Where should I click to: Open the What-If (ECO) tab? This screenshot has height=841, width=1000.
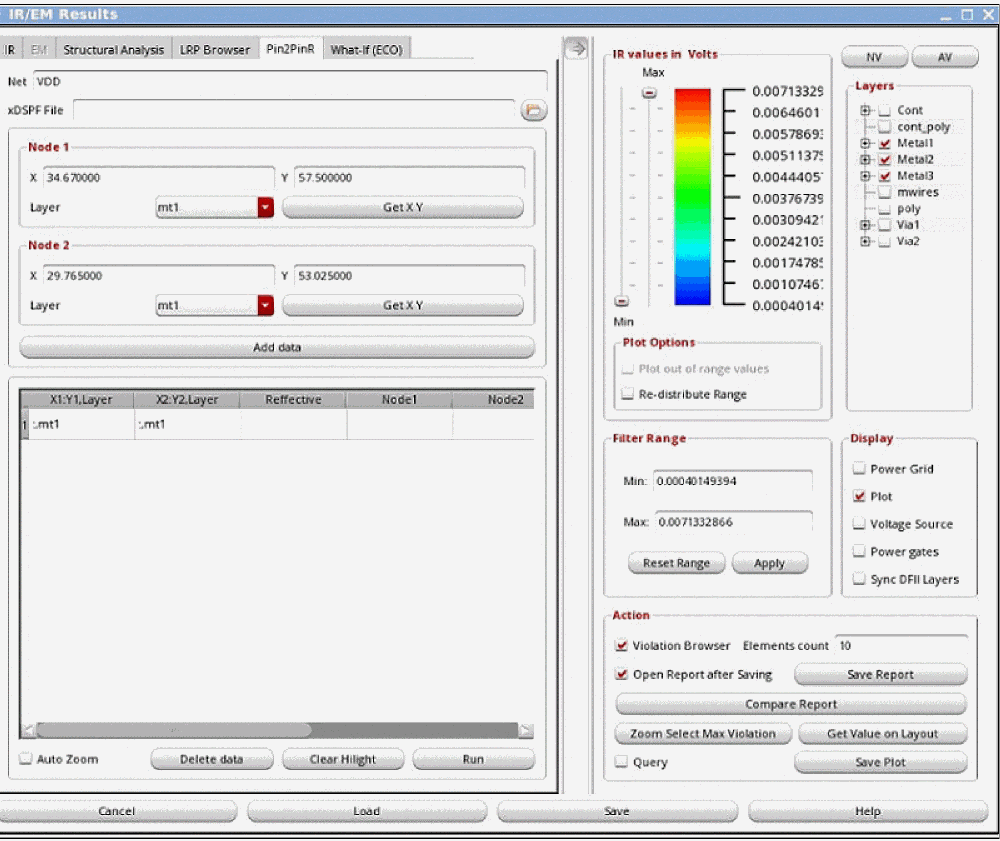coord(366,49)
